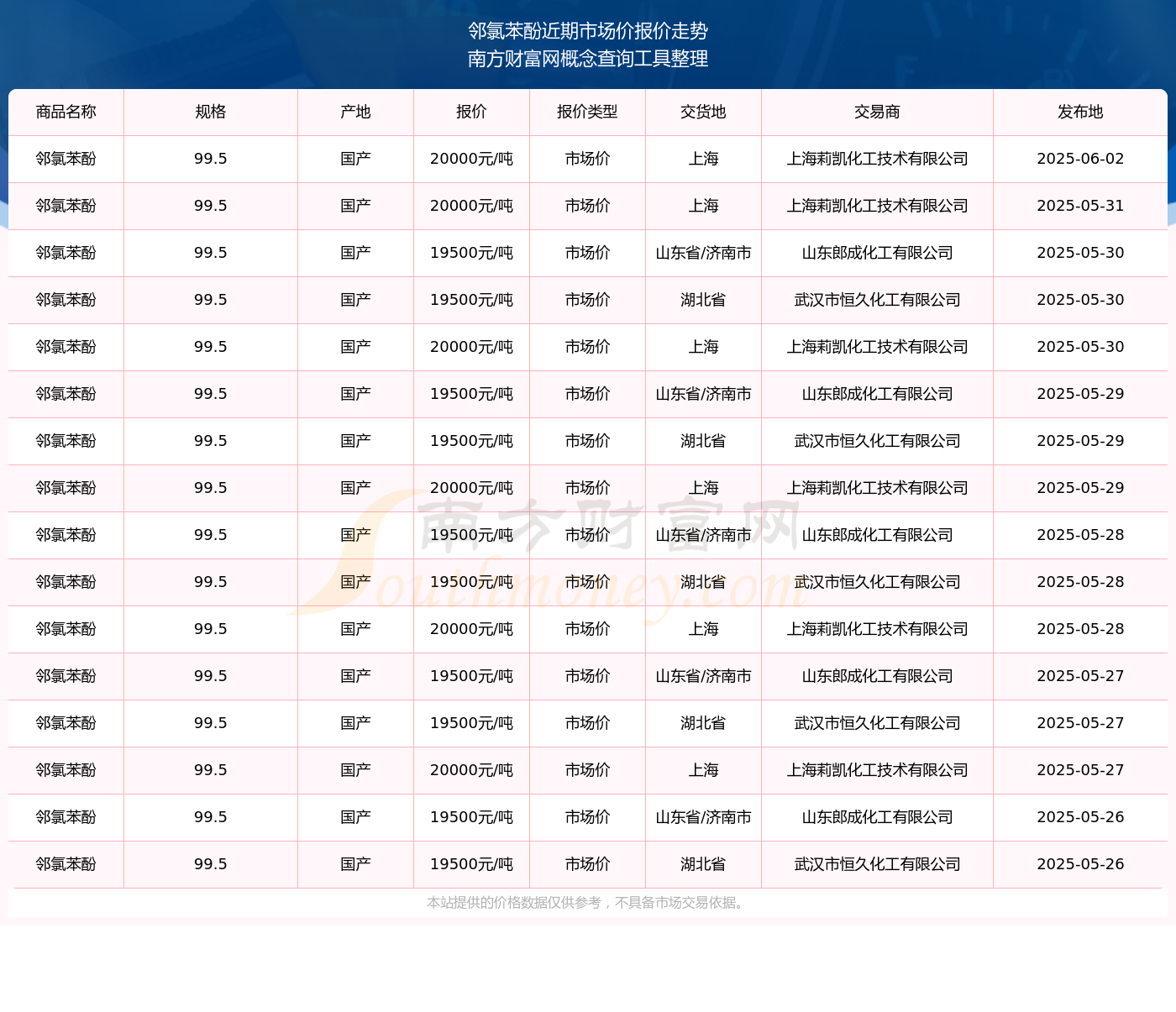Click 99.5 spec in the 2025-06-02 row
The width and height of the screenshot is (1176, 1012).
coord(211,159)
